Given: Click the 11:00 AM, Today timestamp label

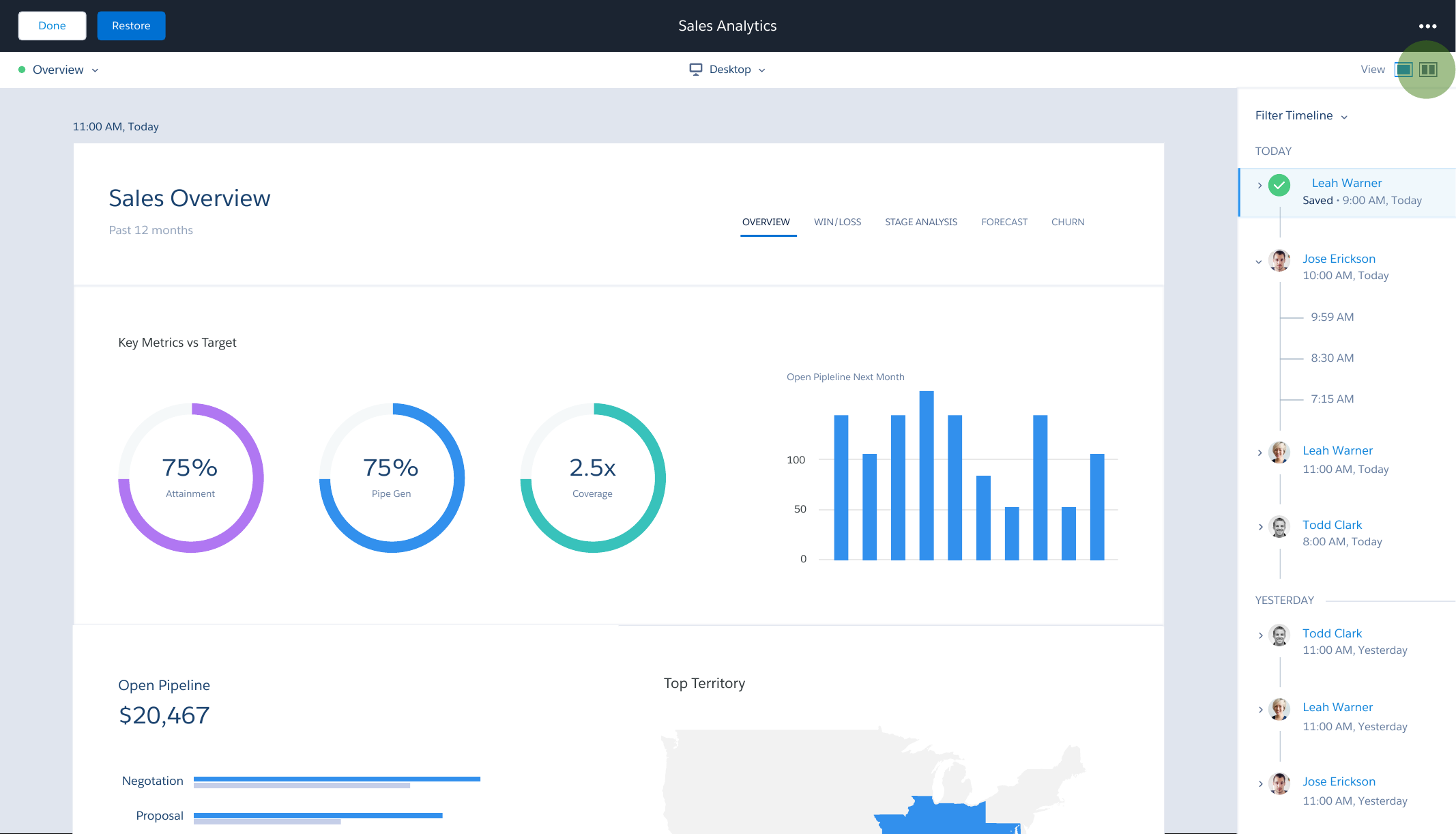Looking at the screenshot, I should click(x=116, y=127).
